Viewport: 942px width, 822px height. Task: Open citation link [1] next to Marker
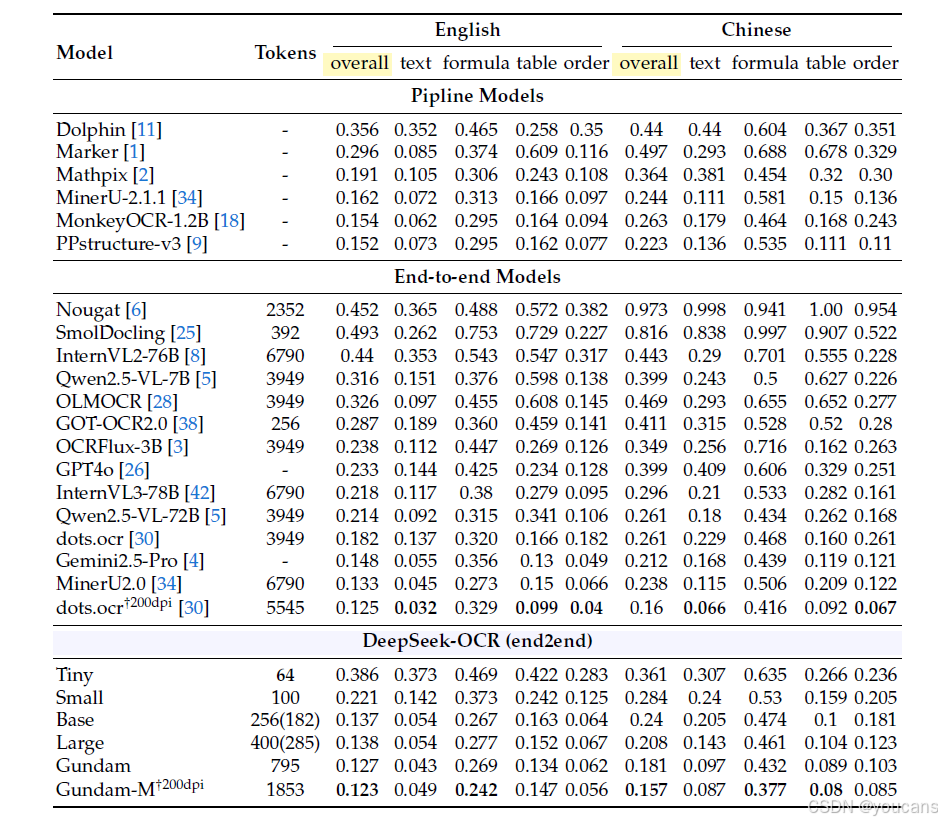click(x=134, y=152)
